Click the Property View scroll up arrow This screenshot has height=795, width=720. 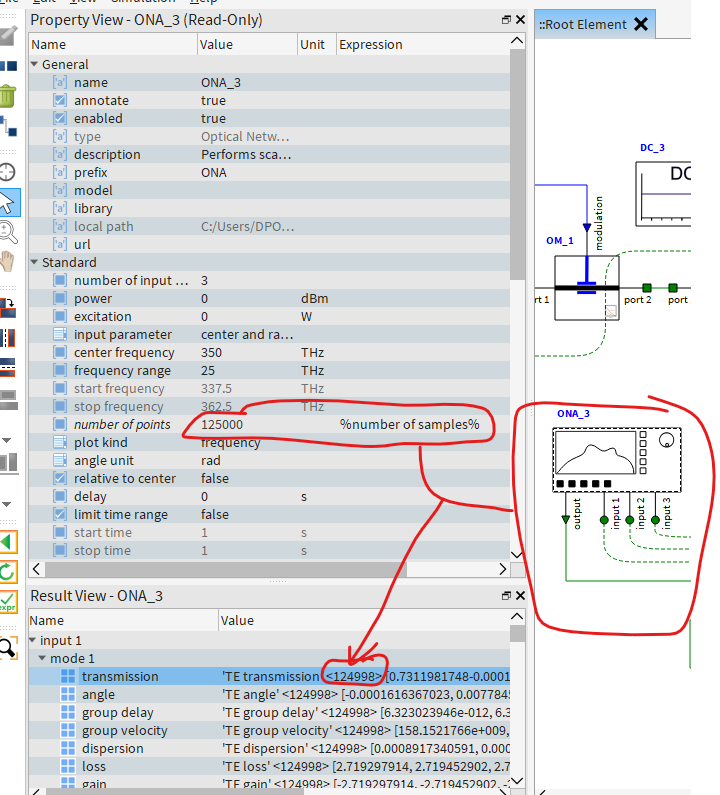click(517, 41)
